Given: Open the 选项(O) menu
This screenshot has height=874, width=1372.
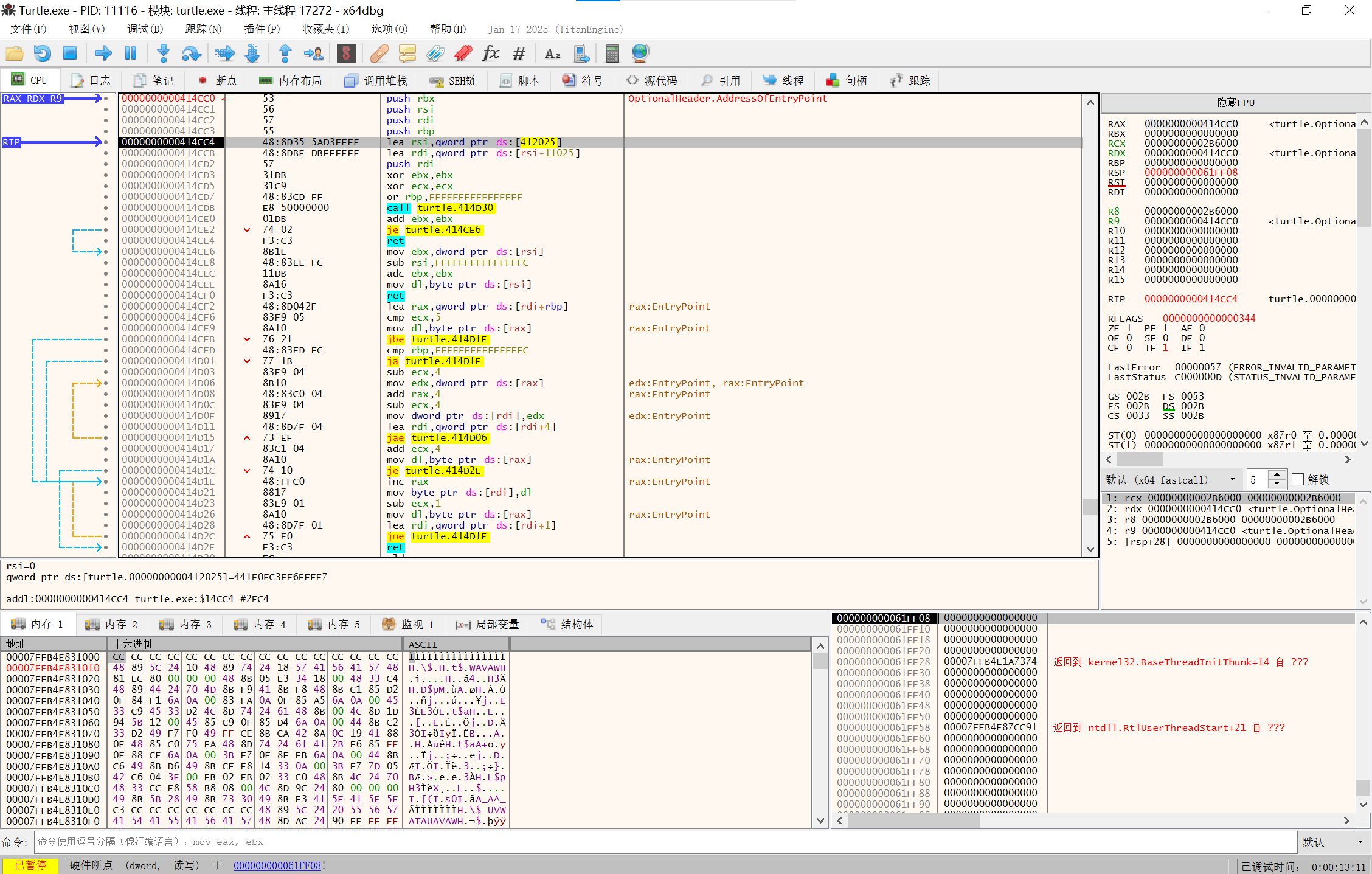Looking at the screenshot, I should 389,29.
